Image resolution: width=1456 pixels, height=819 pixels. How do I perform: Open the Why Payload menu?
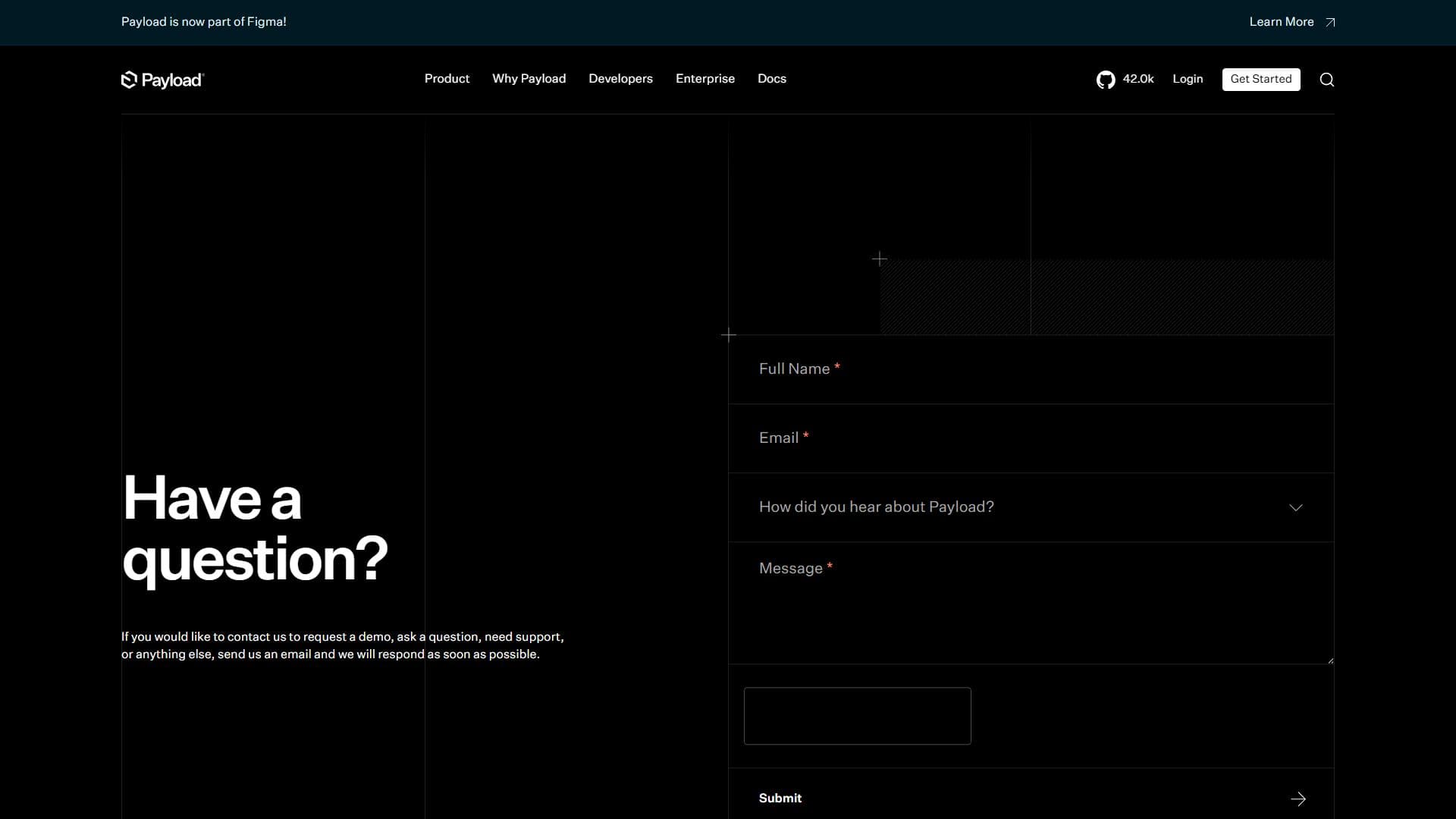[529, 79]
